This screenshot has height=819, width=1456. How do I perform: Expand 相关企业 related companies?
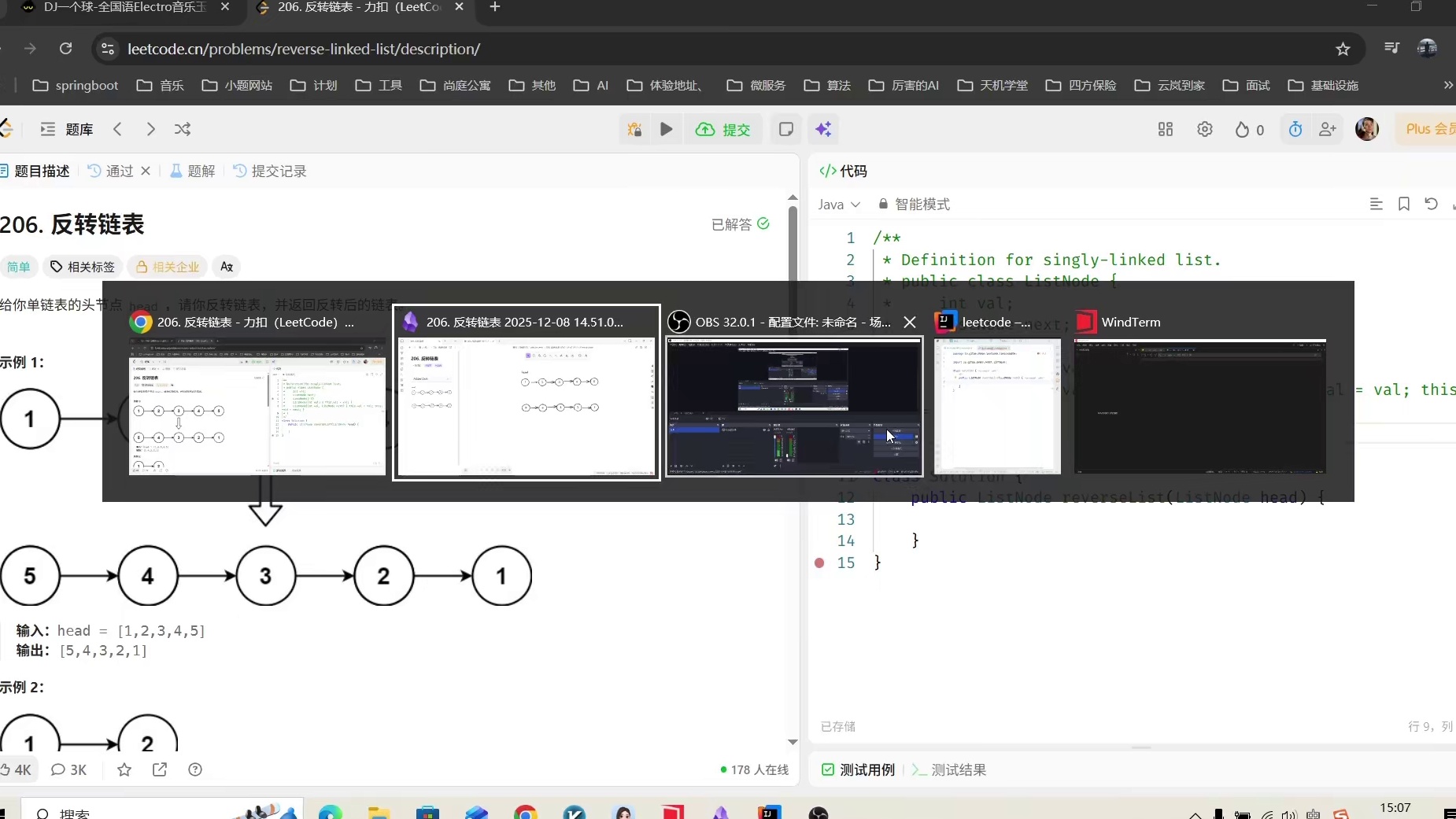[x=167, y=267]
